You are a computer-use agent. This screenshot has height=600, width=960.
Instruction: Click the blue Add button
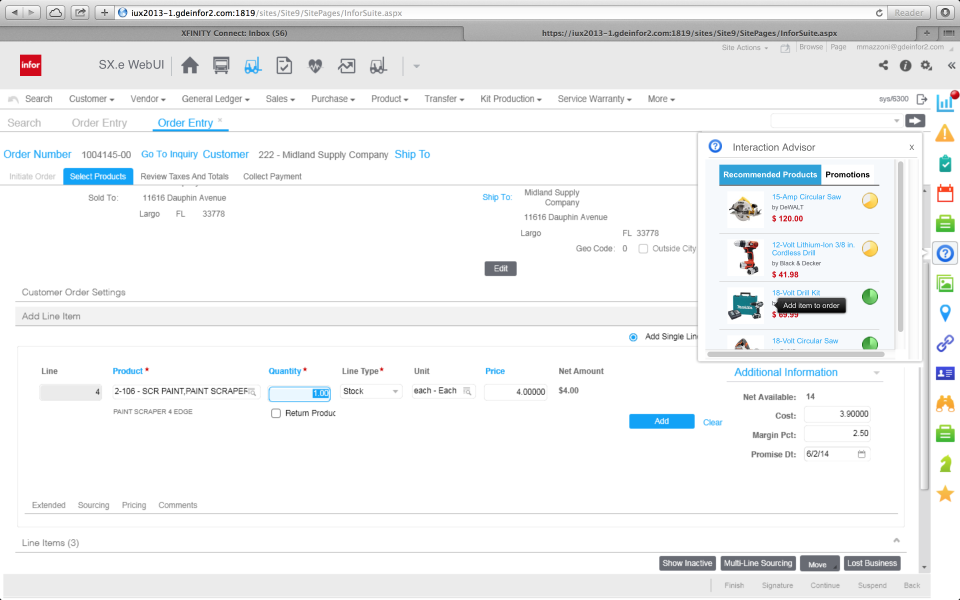[x=662, y=421]
